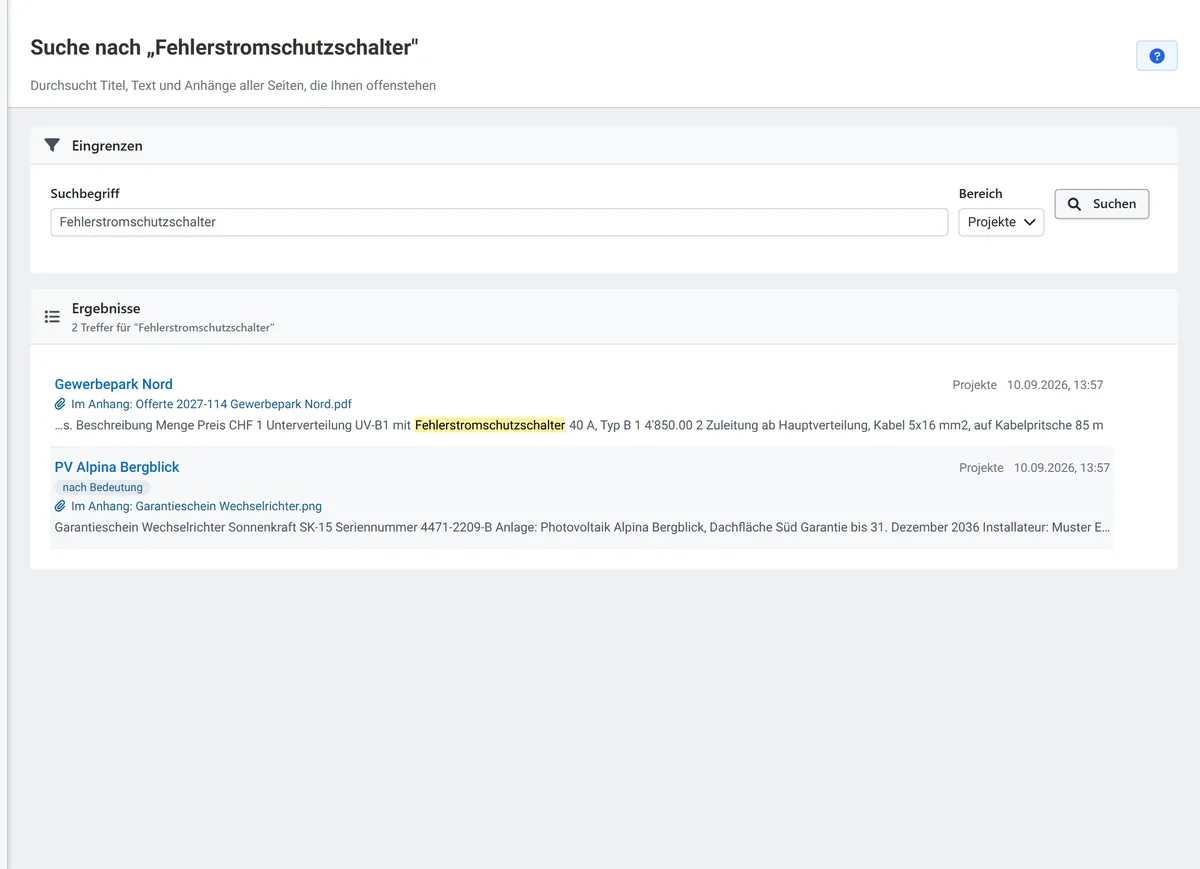Click the Garantieschein Wechselrichter Sonnenkraft snippet text
The height and width of the screenshot is (869, 1200).
tap(582, 527)
